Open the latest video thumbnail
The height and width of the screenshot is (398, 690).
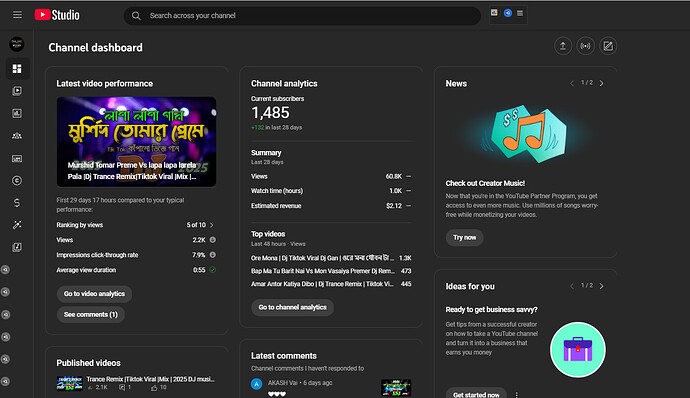pyautogui.click(x=136, y=142)
